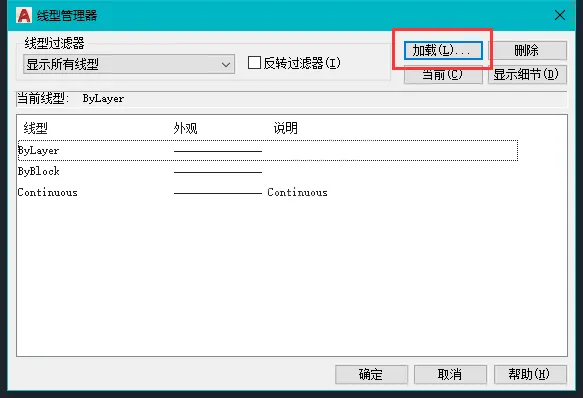The width and height of the screenshot is (583, 398).
Task: Select the ByBlock linetype row
Action: point(268,171)
